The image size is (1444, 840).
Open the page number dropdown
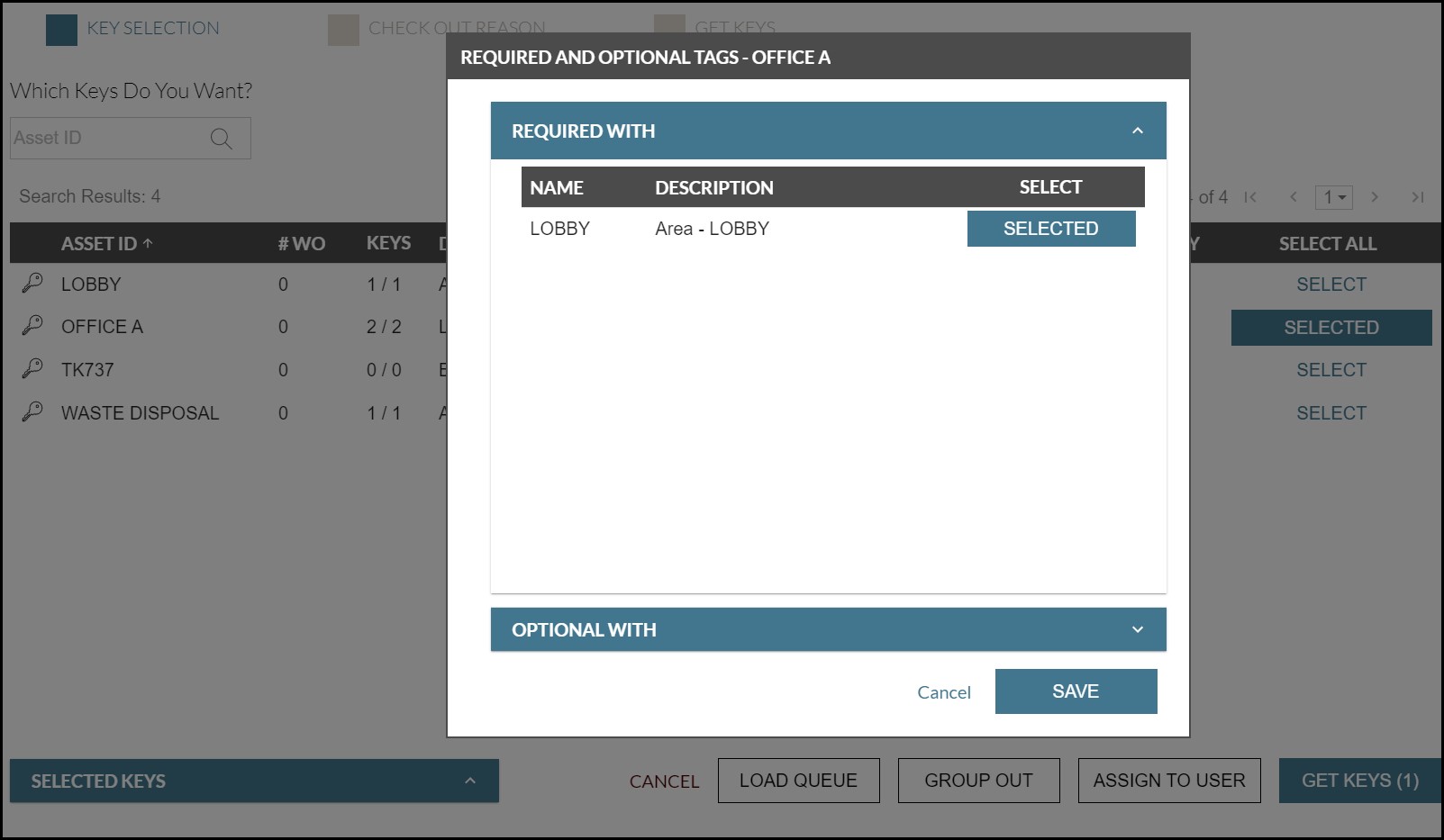pos(1333,197)
